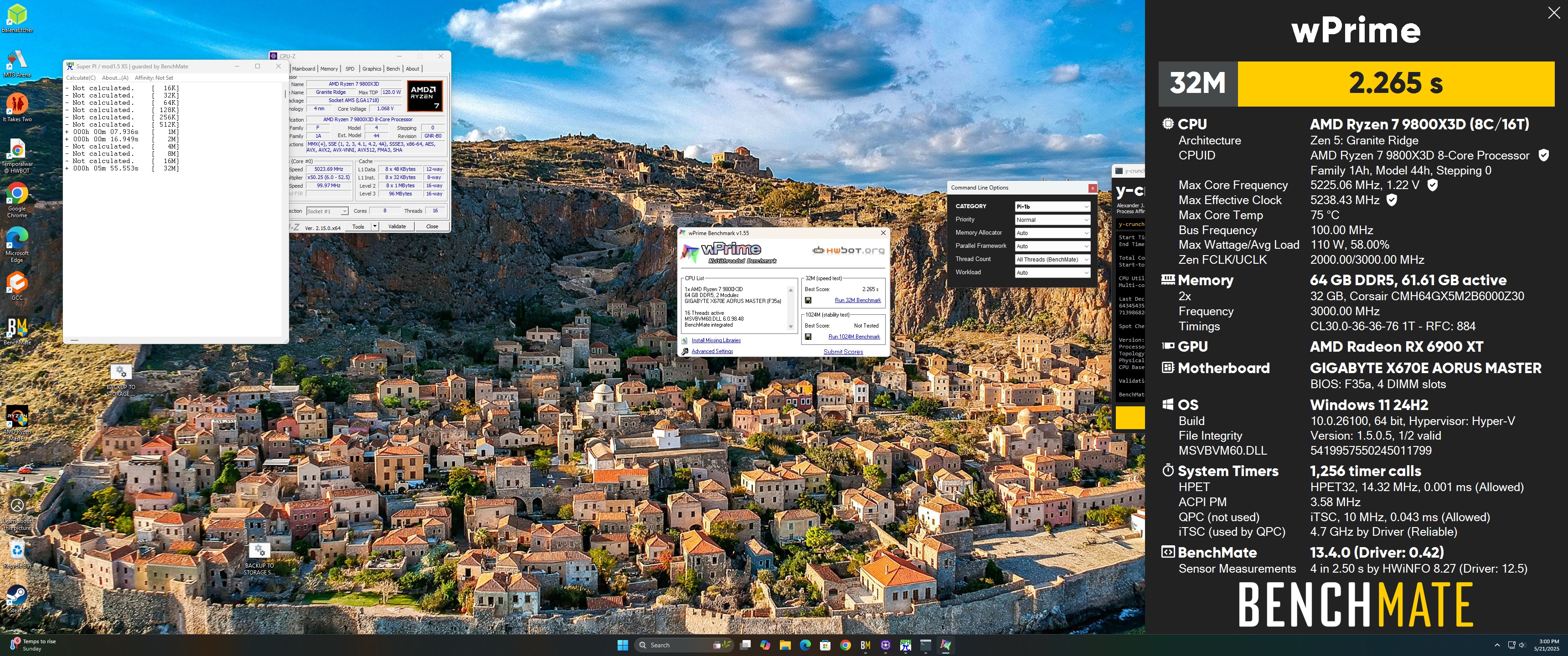The height and width of the screenshot is (656, 1568).
Task: Click the save icon beside Run 32M Benchmark
Action: pos(808,301)
